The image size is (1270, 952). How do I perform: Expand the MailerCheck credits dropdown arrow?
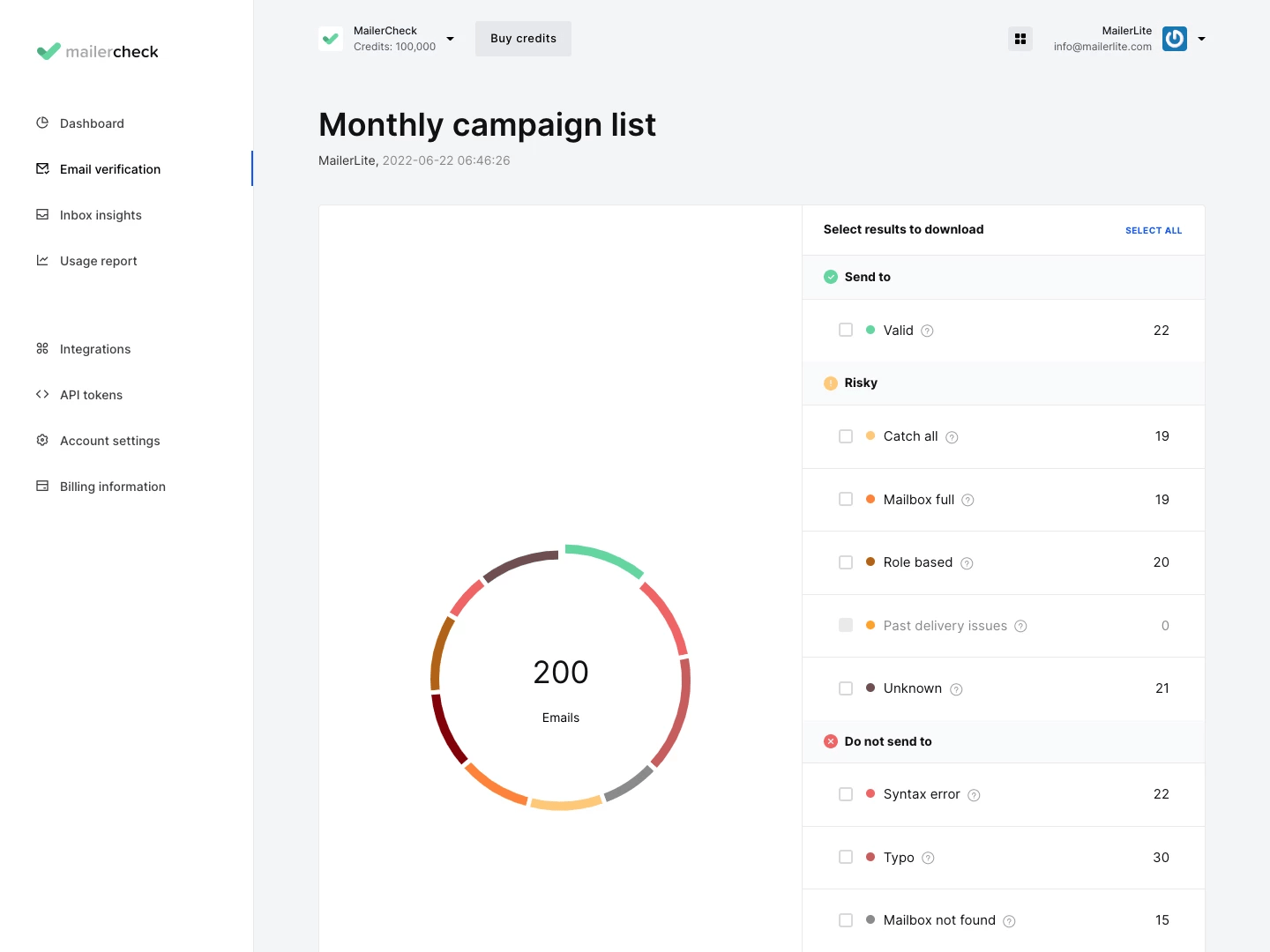click(450, 39)
